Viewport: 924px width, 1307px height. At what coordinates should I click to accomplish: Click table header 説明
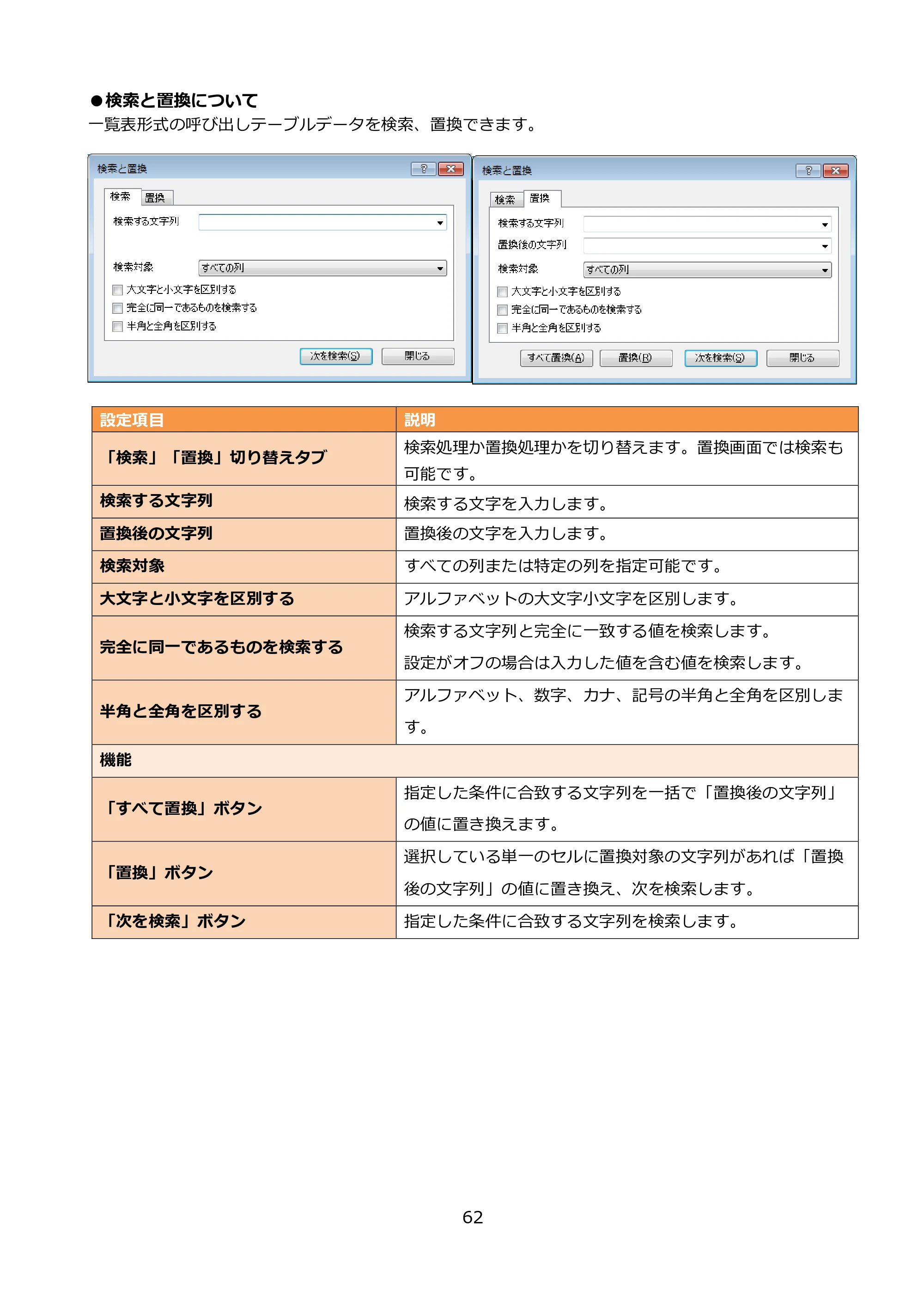pos(627,420)
